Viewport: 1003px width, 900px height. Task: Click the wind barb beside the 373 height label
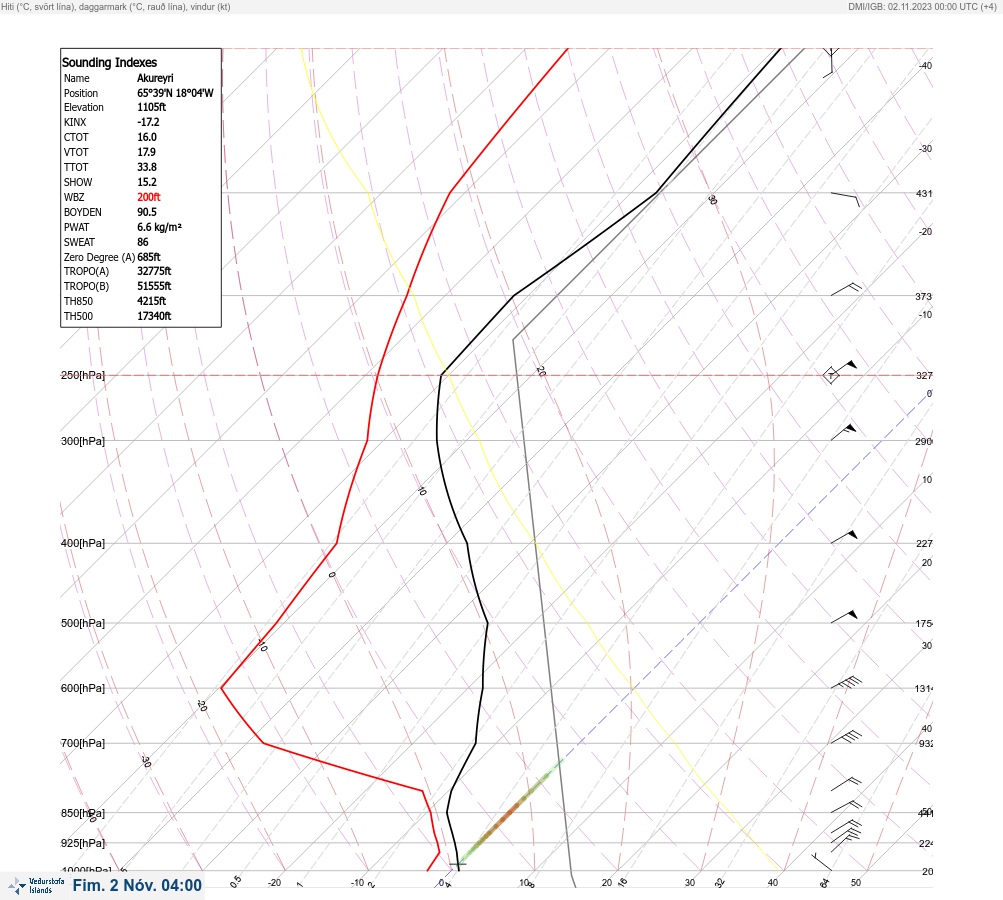pyautogui.click(x=846, y=290)
